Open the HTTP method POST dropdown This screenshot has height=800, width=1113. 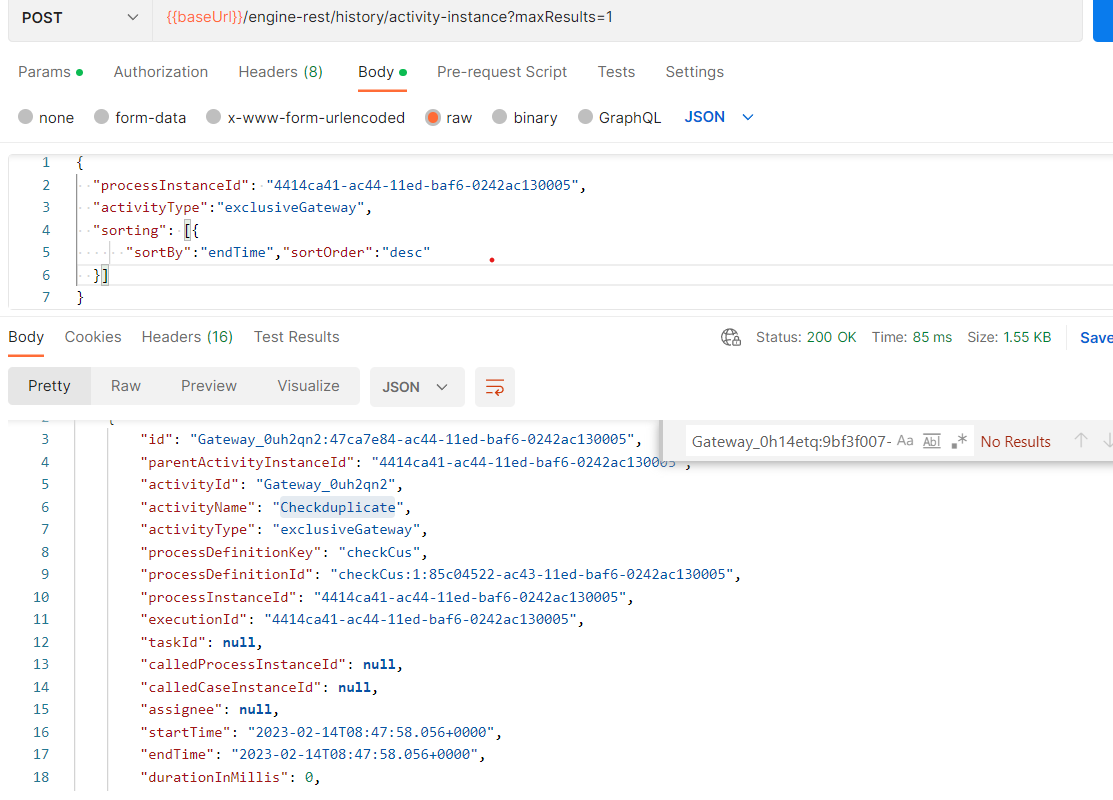[80, 18]
